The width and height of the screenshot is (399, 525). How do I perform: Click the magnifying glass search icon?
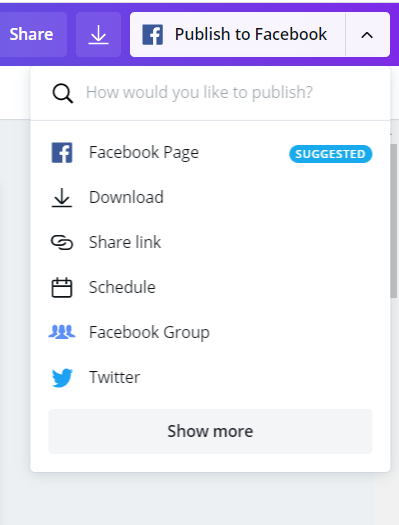(x=63, y=93)
